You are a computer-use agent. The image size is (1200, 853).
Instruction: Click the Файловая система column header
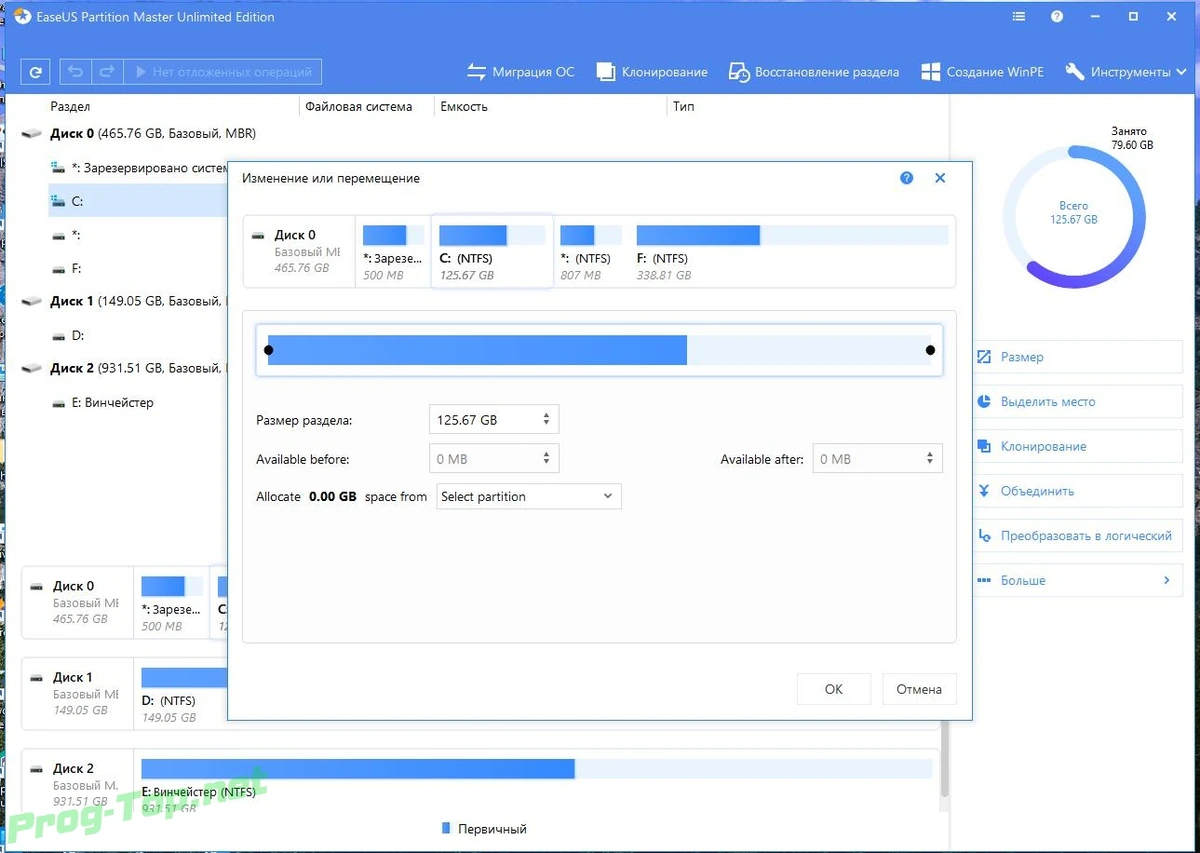359,106
